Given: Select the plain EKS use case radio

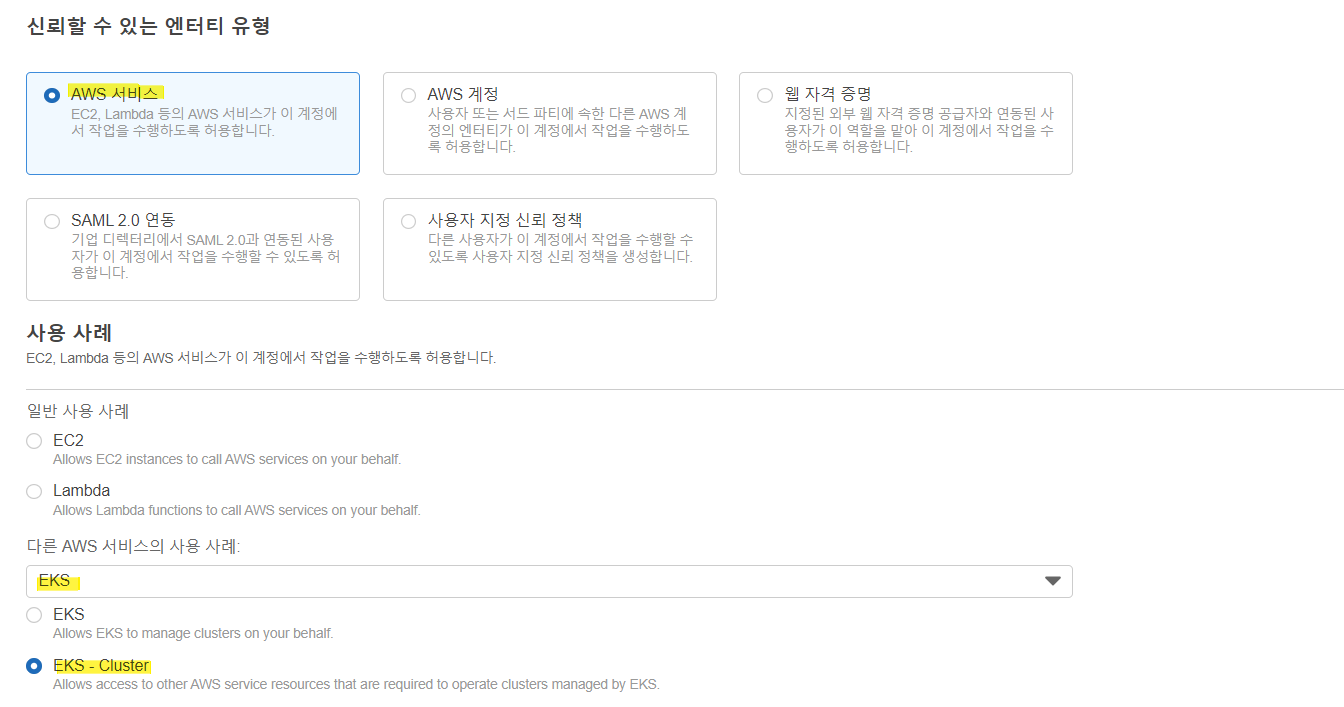Looking at the screenshot, I should pos(34,615).
